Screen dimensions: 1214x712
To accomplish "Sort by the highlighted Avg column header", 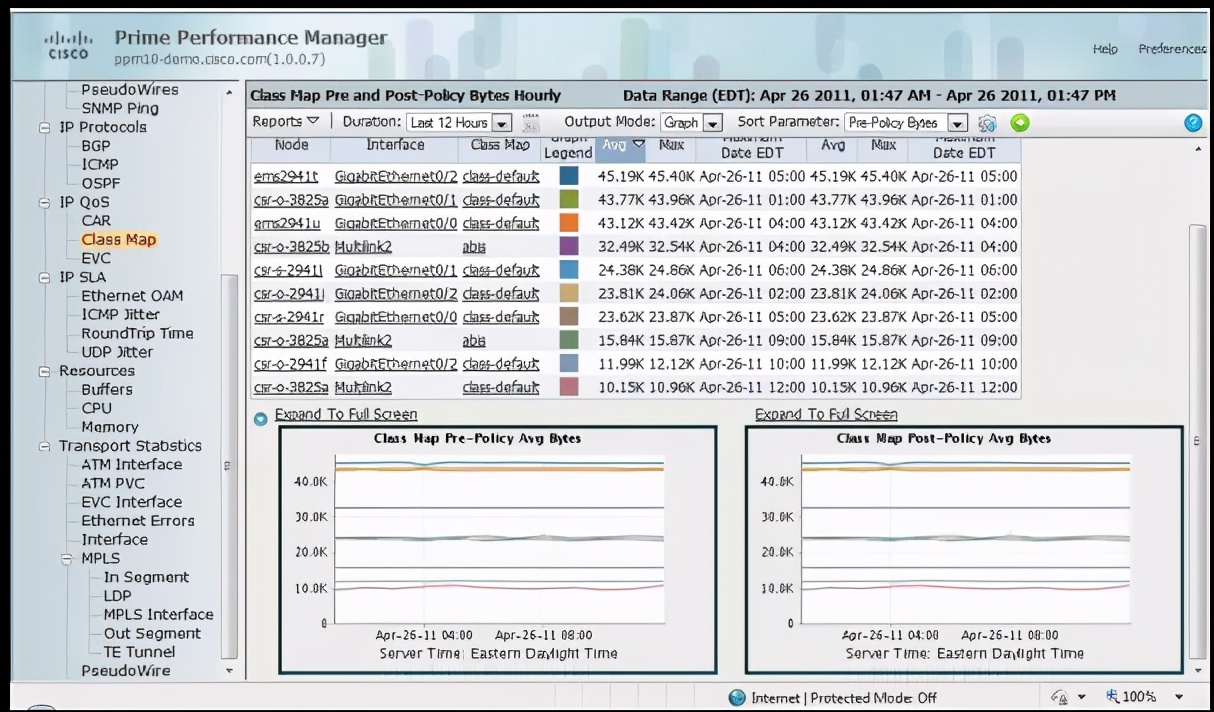I will (622, 148).
